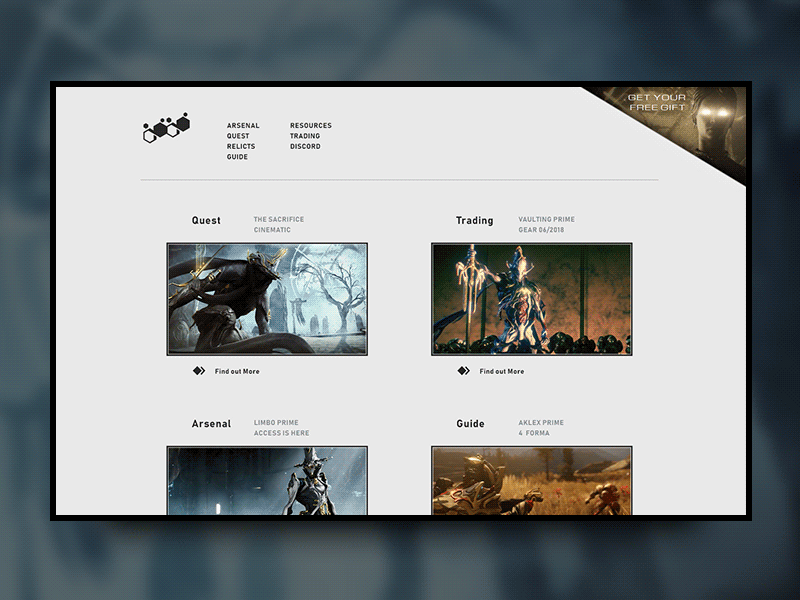Open The Sacrifice cinematic quest thumbnail
Image resolution: width=800 pixels, height=600 pixels.
click(267, 299)
